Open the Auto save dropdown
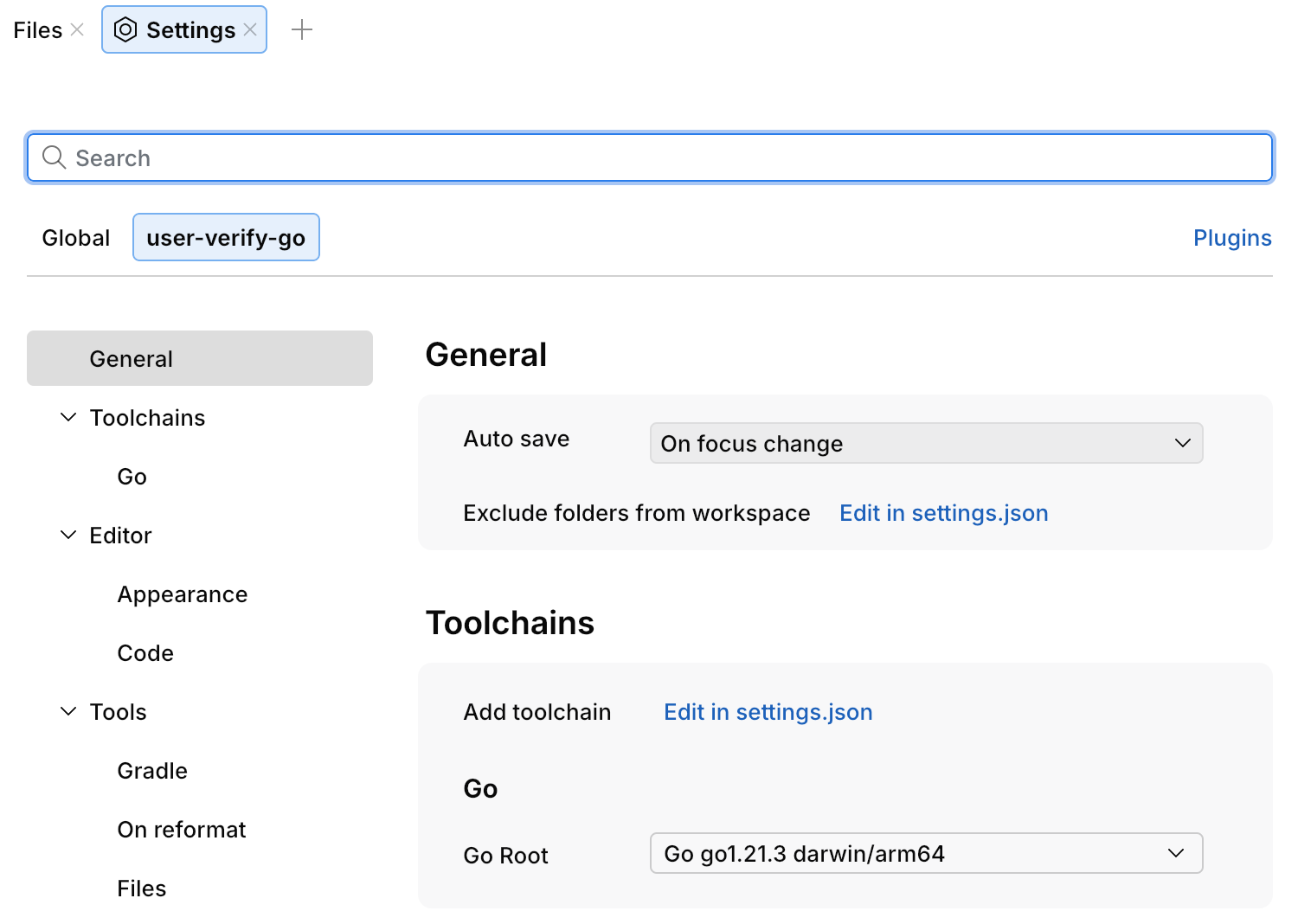The image size is (1298, 924). pyautogui.click(x=925, y=443)
